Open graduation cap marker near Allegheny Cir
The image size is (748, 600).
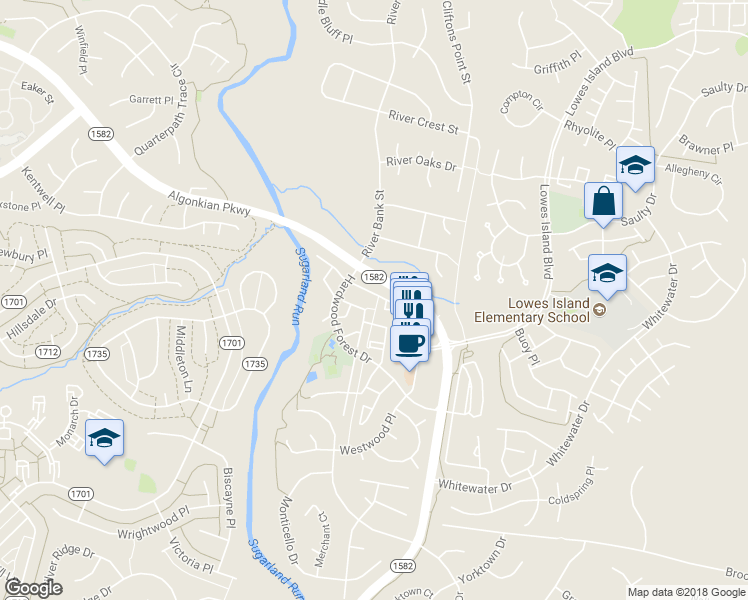[635, 166]
